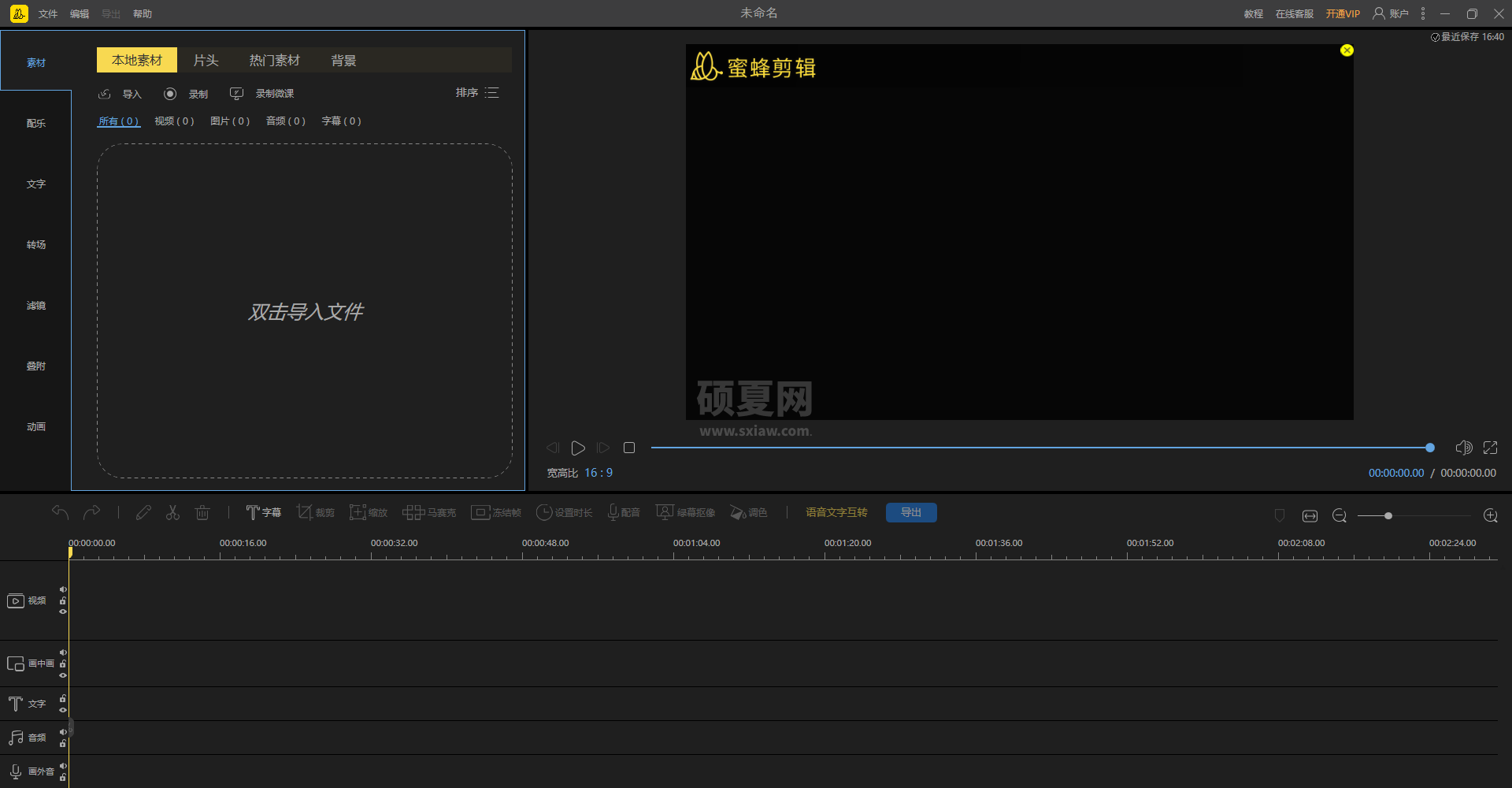Open the 滤镜 filters sidebar panel

(36, 306)
